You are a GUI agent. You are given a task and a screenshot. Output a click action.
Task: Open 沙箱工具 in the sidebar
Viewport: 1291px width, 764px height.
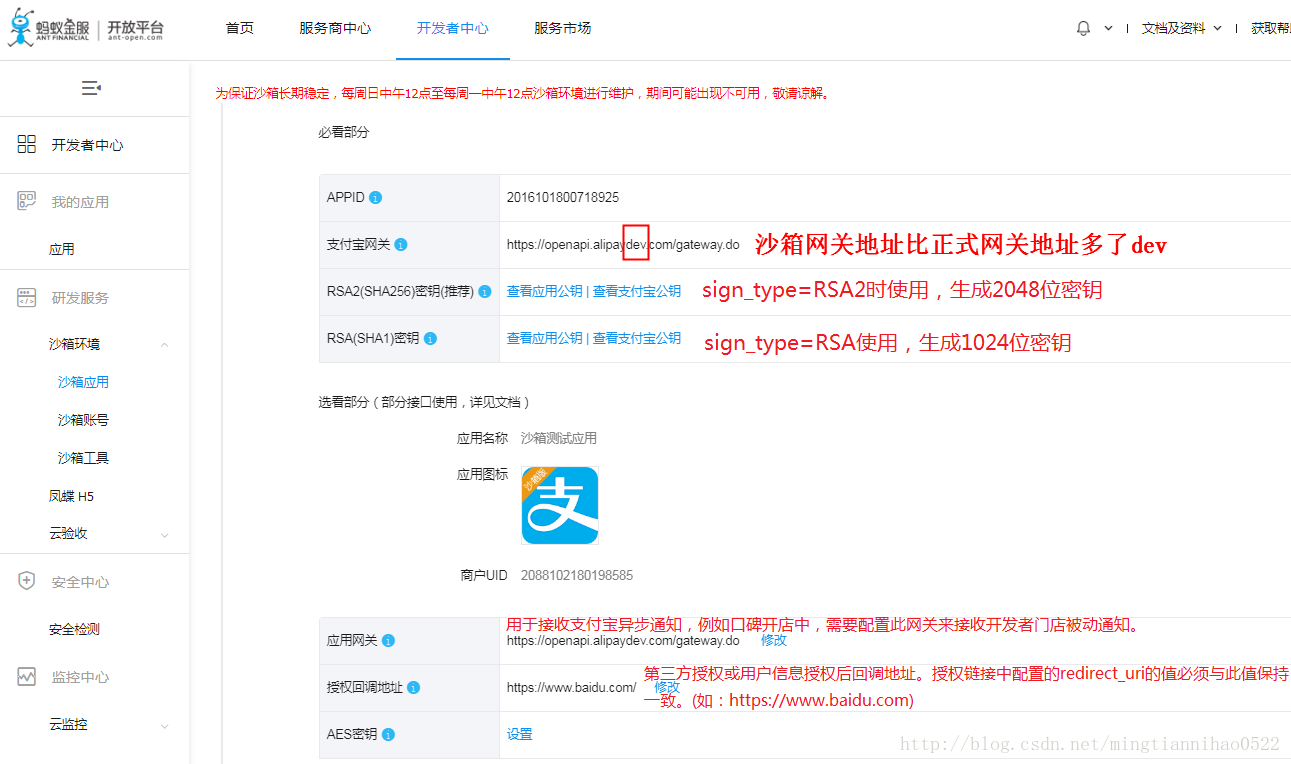pos(83,458)
